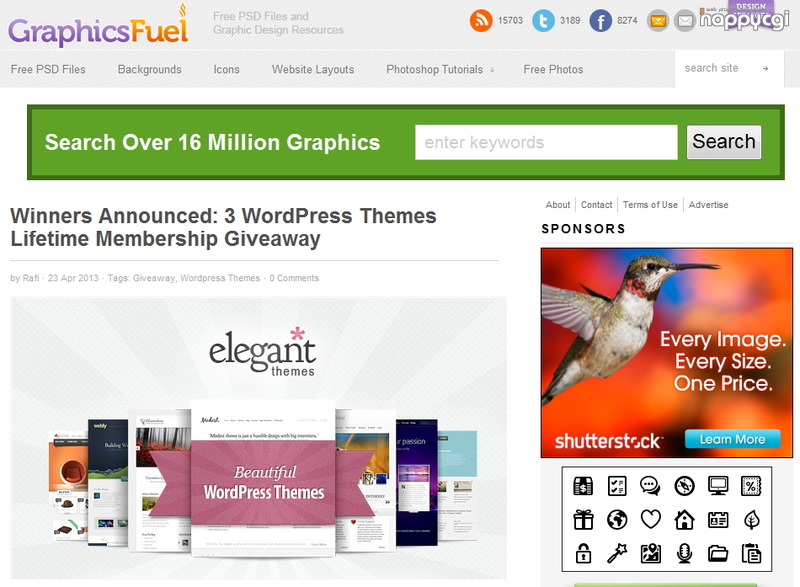
Task: Click the grey envelope contact icon
Action: pyautogui.click(x=685, y=21)
